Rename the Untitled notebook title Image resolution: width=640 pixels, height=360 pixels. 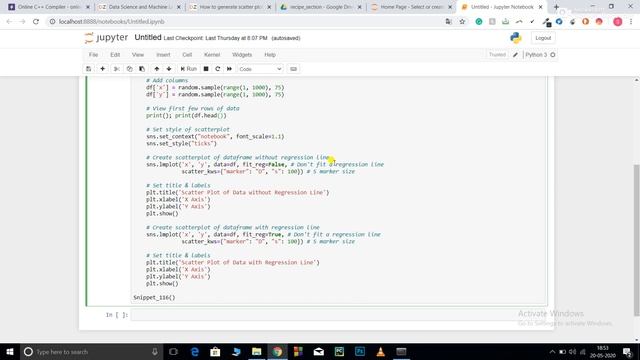tap(148, 38)
